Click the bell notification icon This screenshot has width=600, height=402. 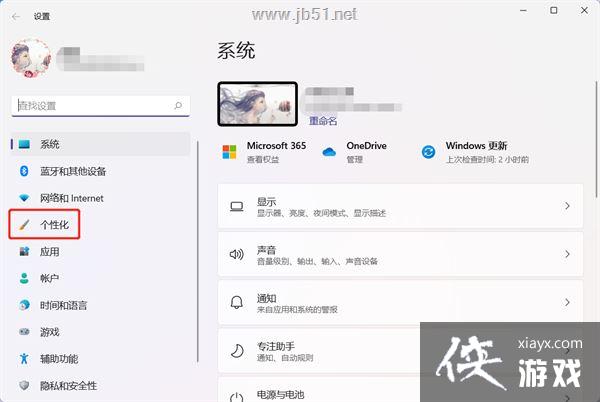[236, 303]
